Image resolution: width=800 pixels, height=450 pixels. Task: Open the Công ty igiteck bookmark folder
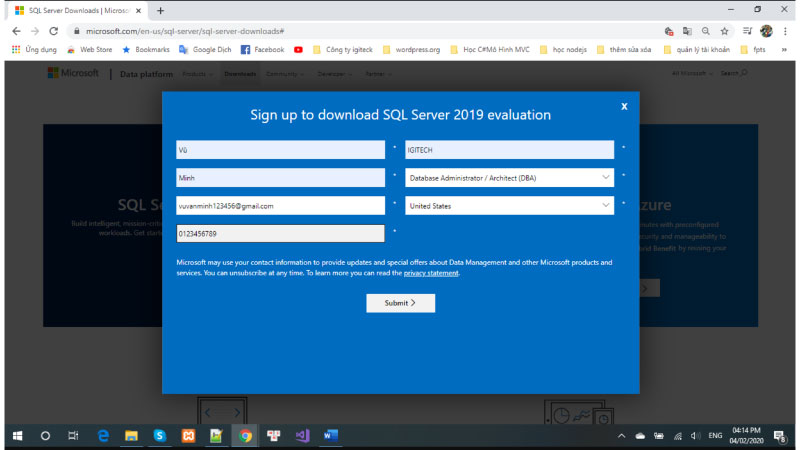[x=343, y=49]
